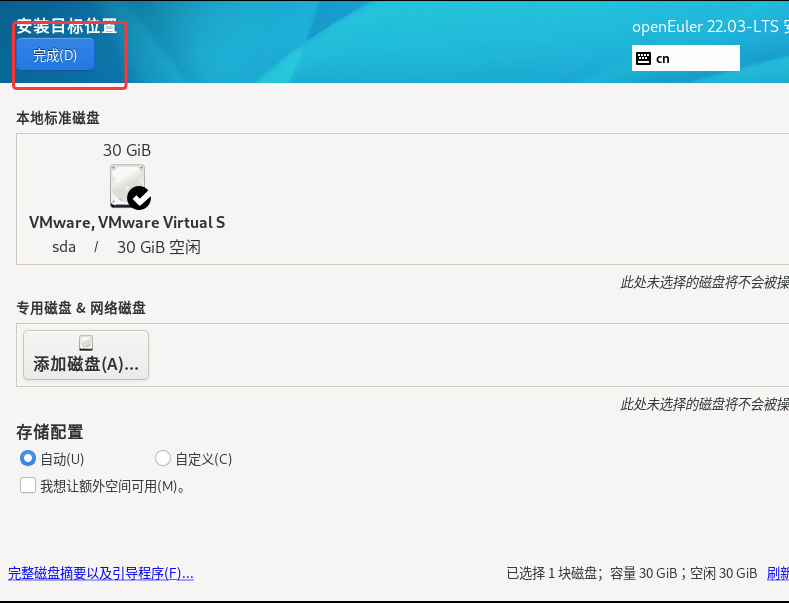789x603 pixels.
Task: Open the cn keyboard layout field
Action: pos(685,58)
